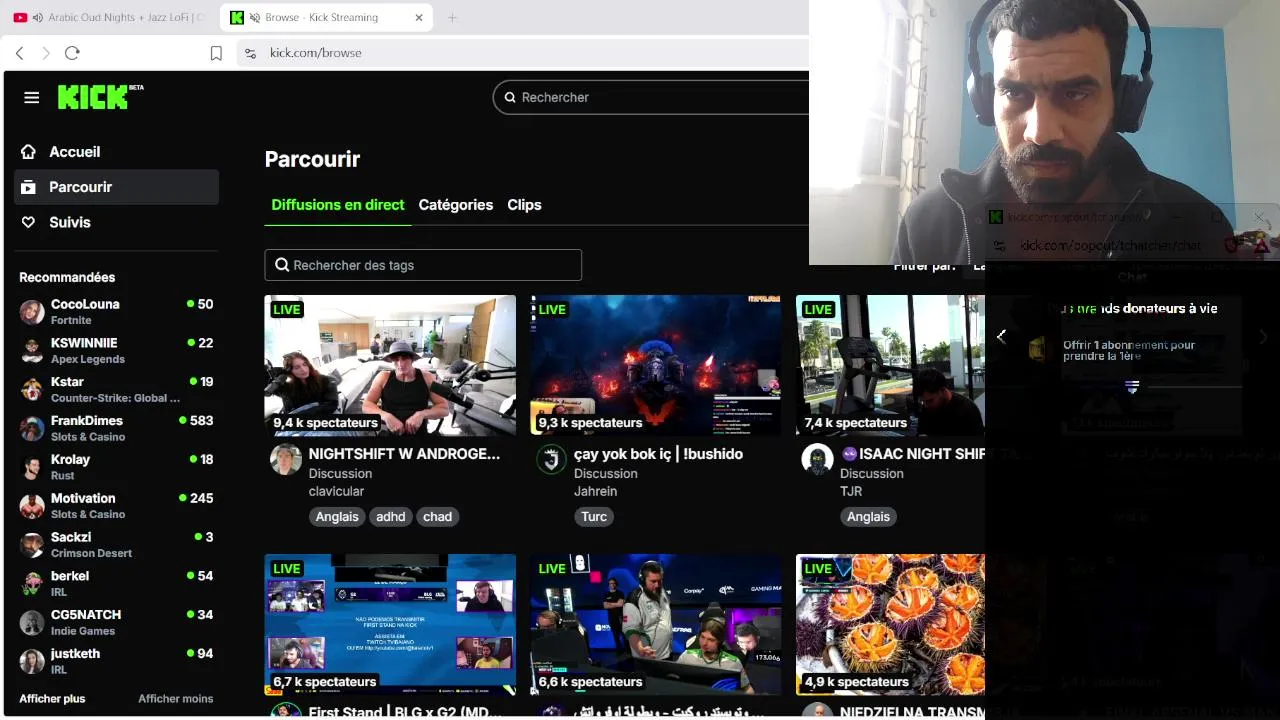Click "Crimson Desert" under Sackzi
Viewport: 1280px width, 720px height.
point(91,553)
